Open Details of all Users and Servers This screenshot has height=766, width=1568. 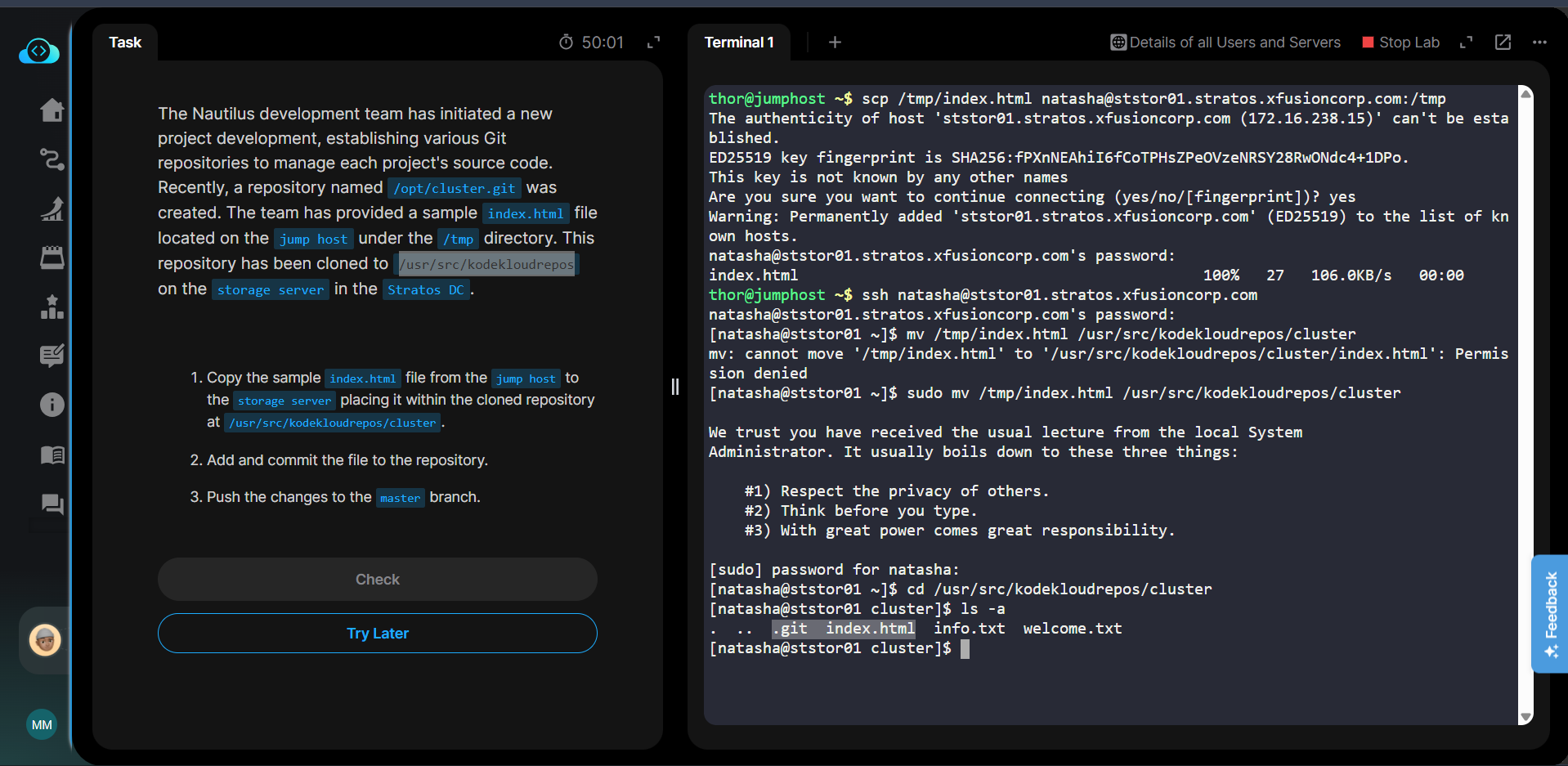point(1225,43)
